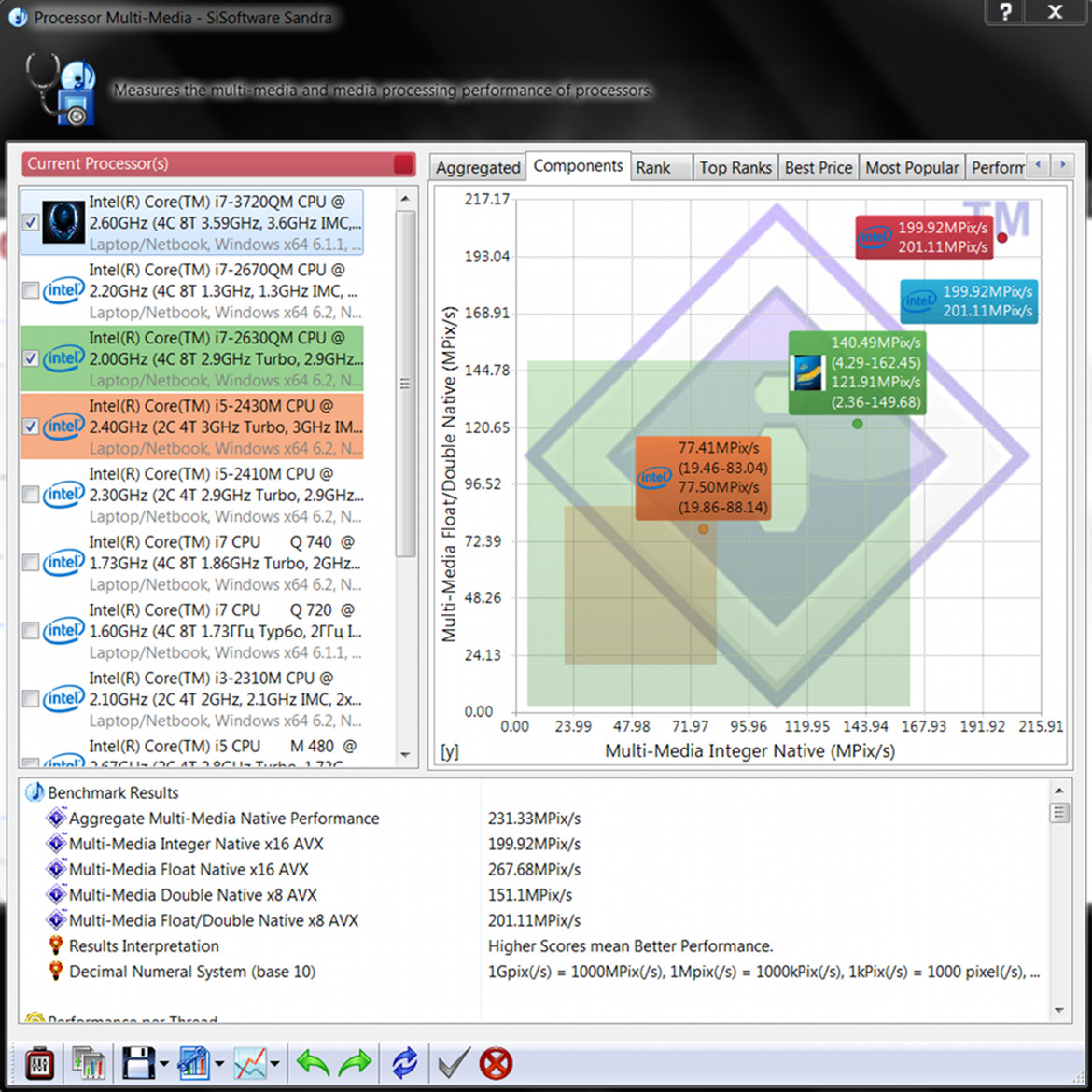The image size is (1092, 1092).
Task: Click the processor list scrollbar thumb
Action: coord(405,384)
